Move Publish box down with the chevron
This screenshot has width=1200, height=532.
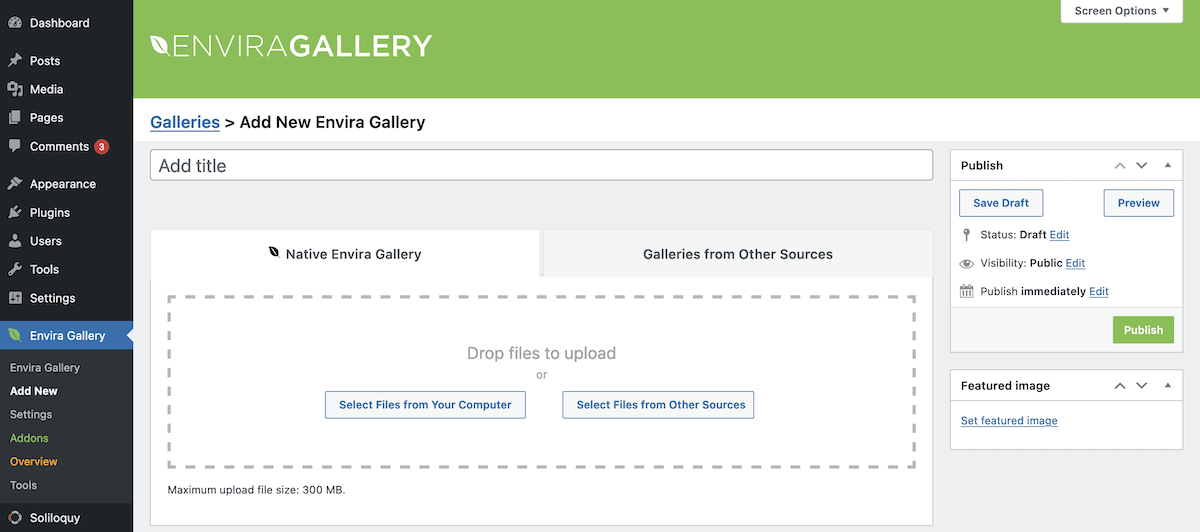tap(1142, 166)
